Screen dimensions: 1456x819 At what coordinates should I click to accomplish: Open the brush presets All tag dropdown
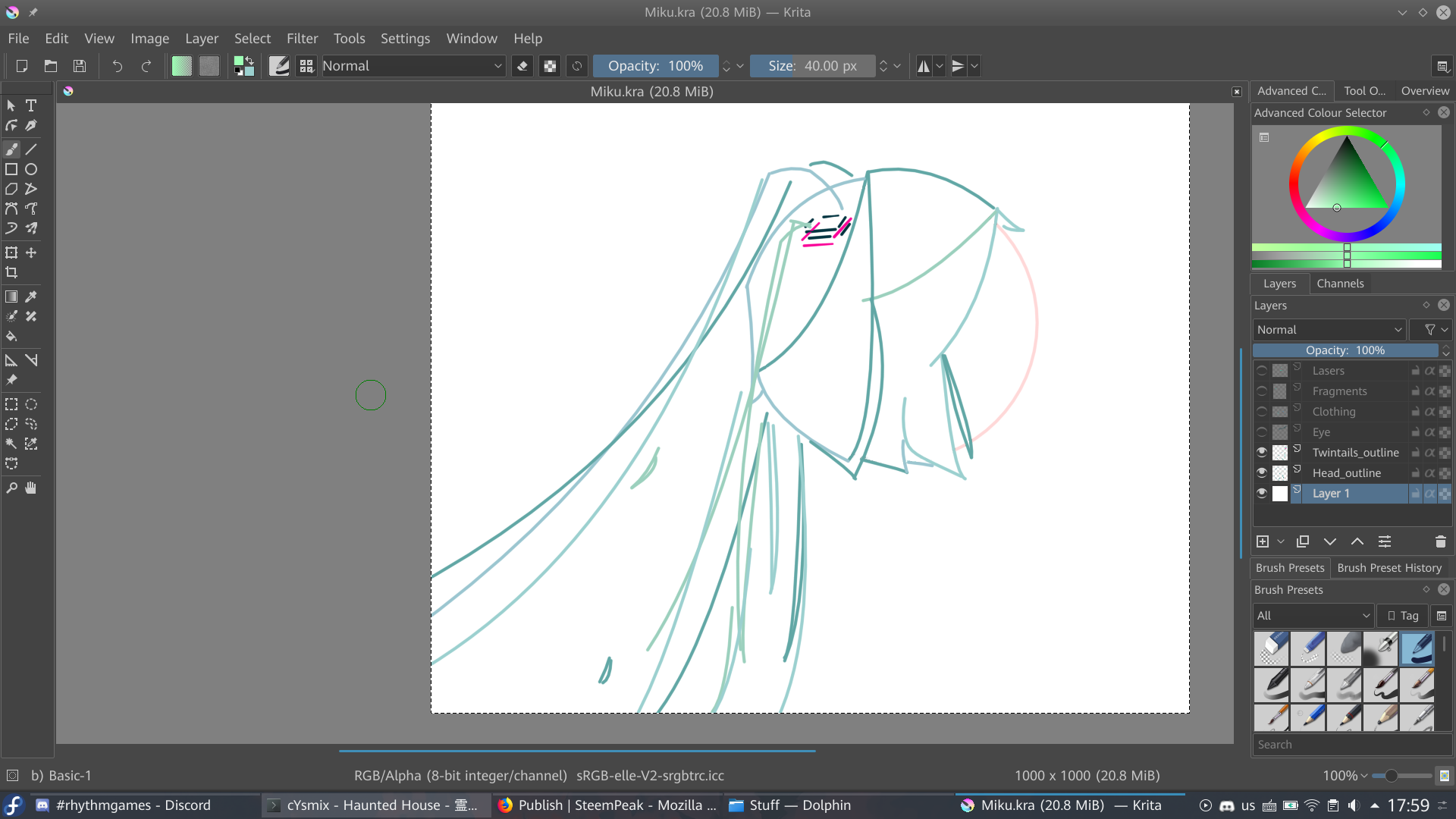1313,616
